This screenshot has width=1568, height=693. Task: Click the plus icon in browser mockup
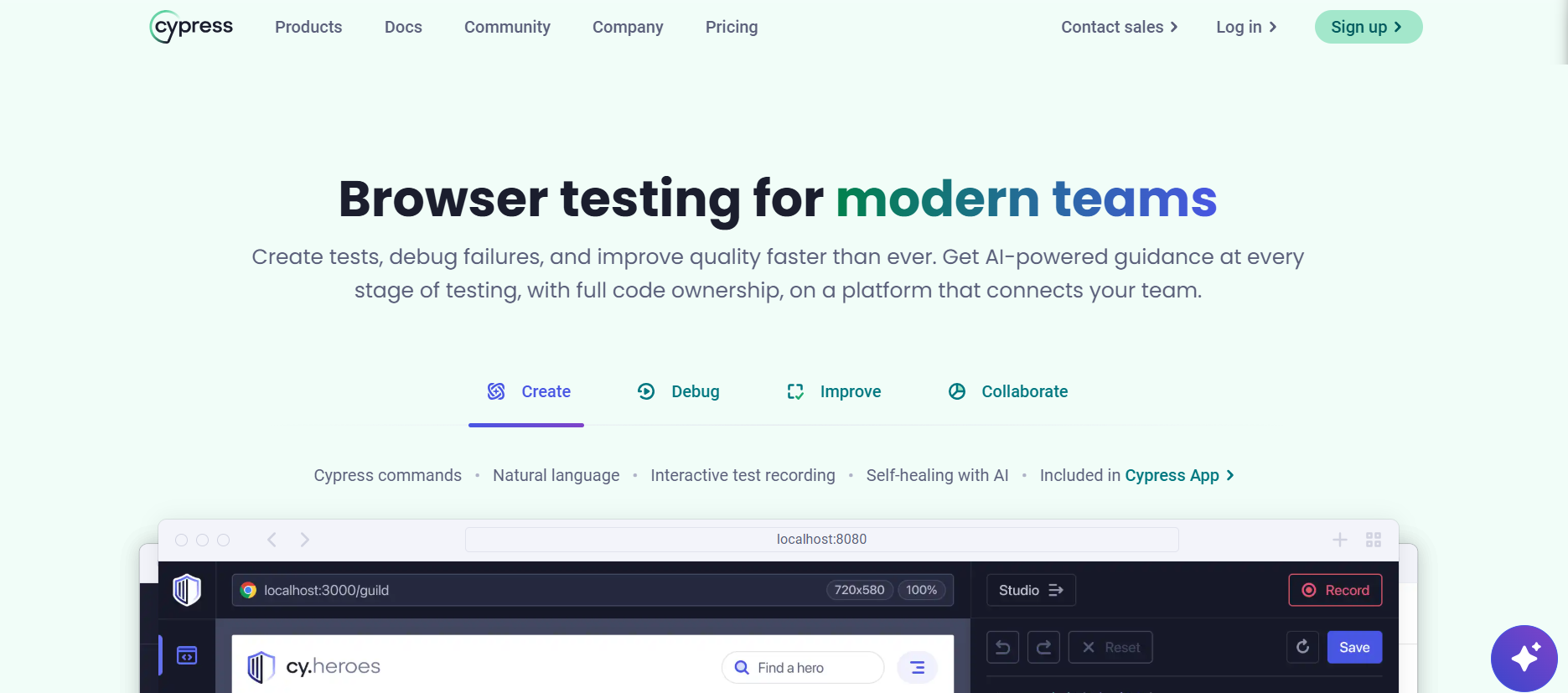(x=1339, y=540)
